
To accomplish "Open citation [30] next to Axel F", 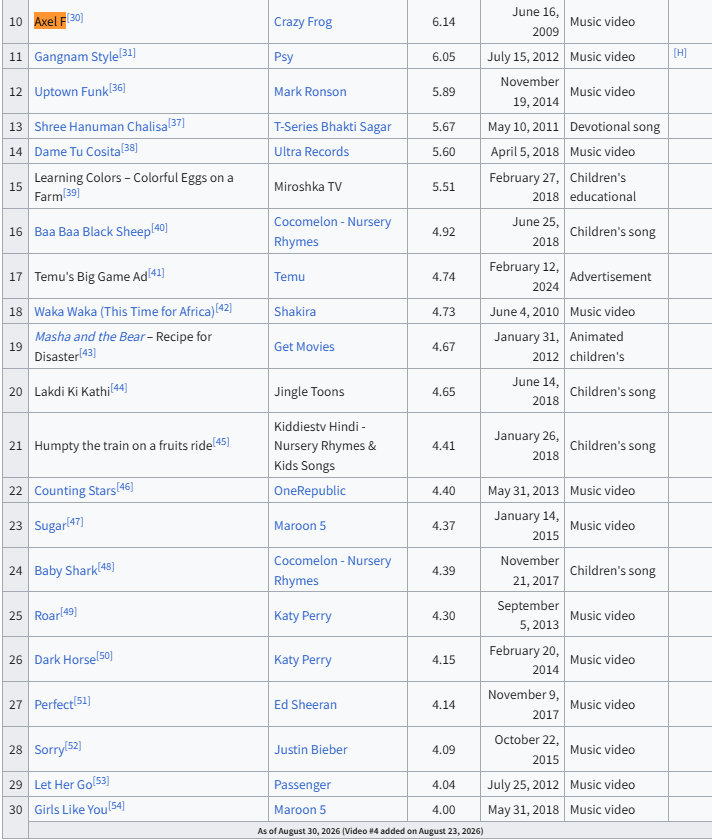I will point(75,18).
